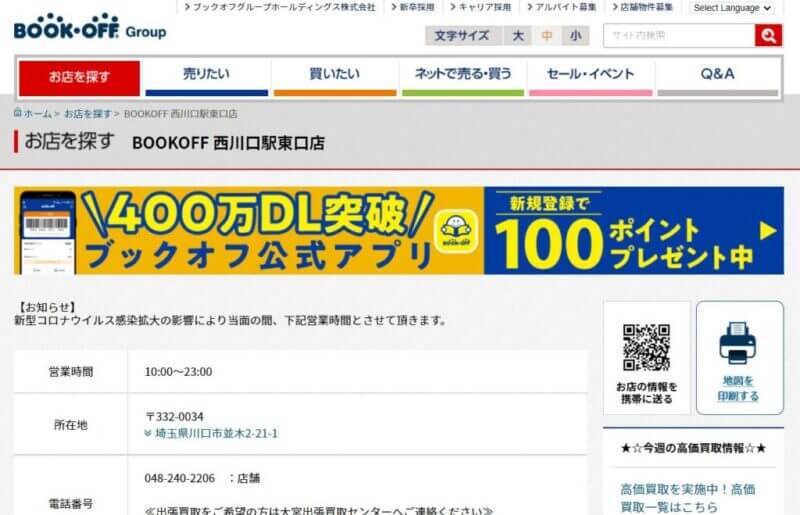Click the smartphone image in the banner
This screenshot has width=800, height=515.
pyautogui.click(x=48, y=233)
